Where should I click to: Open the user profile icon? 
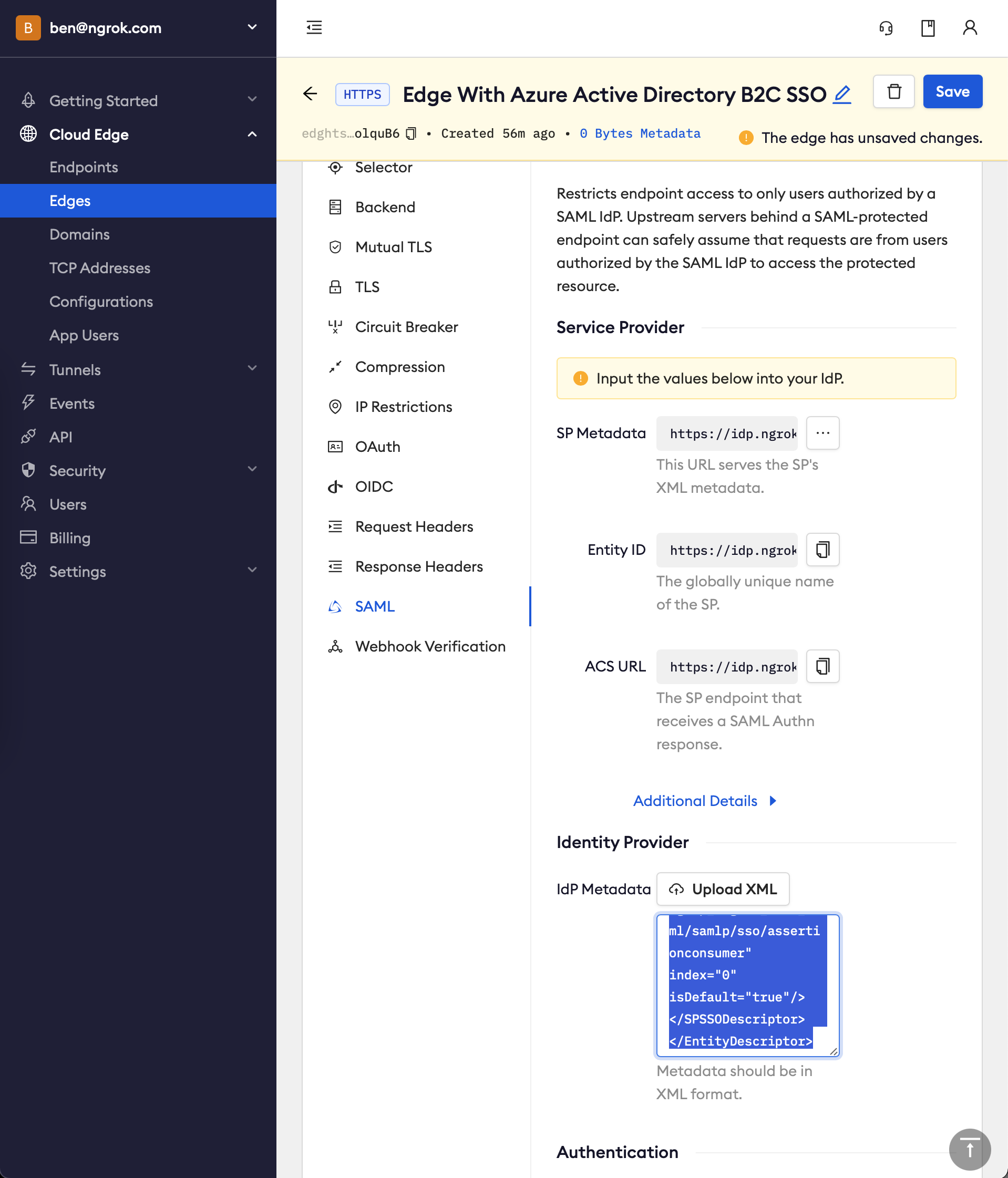click(x=970, y=28)
